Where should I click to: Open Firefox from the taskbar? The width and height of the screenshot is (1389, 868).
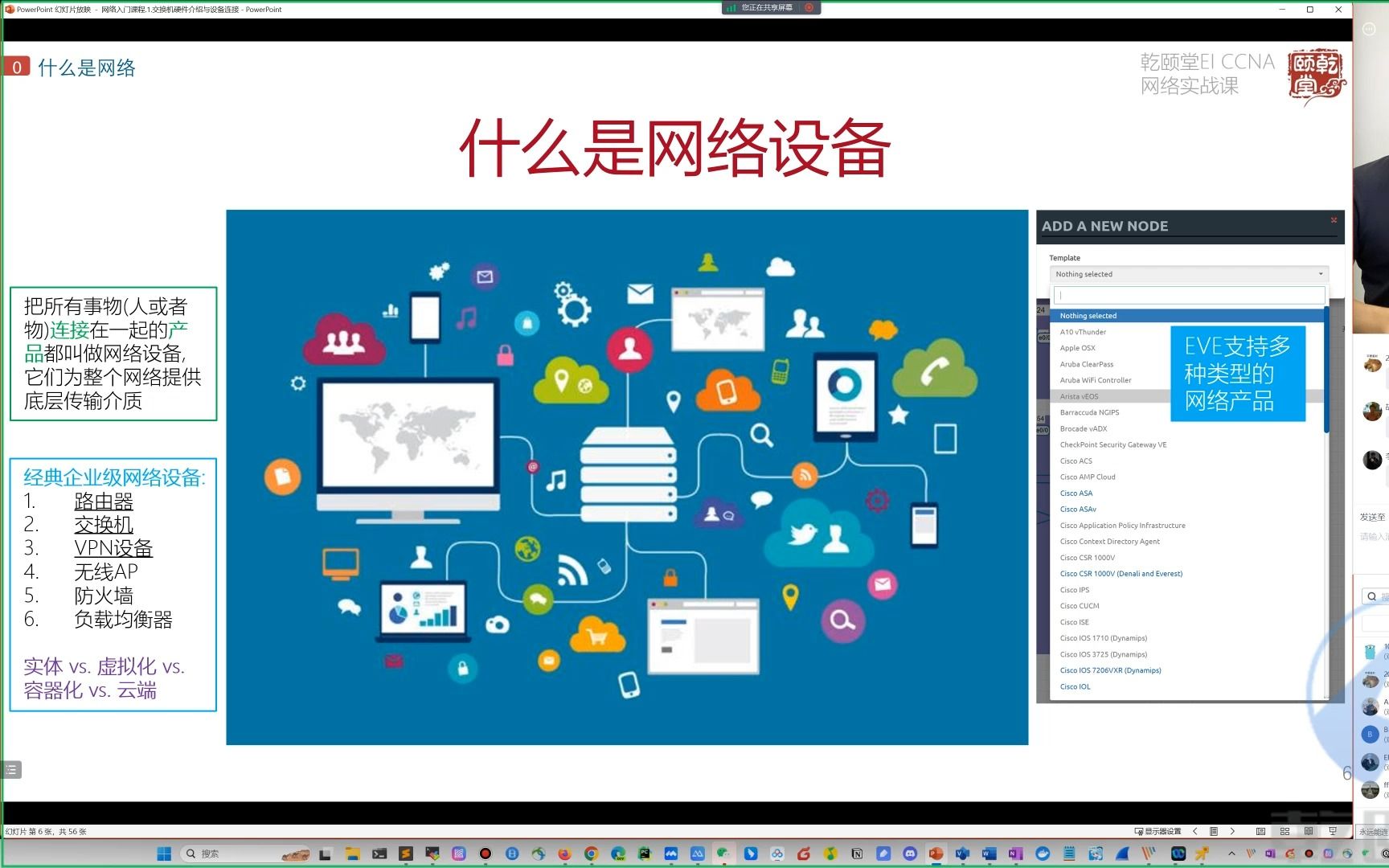point(565,854)
